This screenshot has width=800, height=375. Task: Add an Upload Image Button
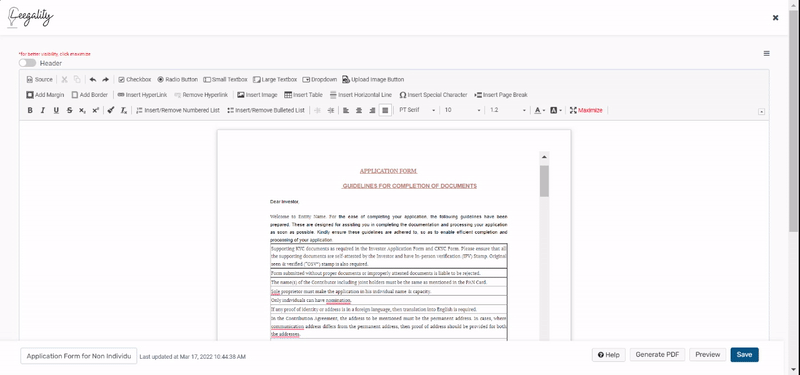coord(373,80)
